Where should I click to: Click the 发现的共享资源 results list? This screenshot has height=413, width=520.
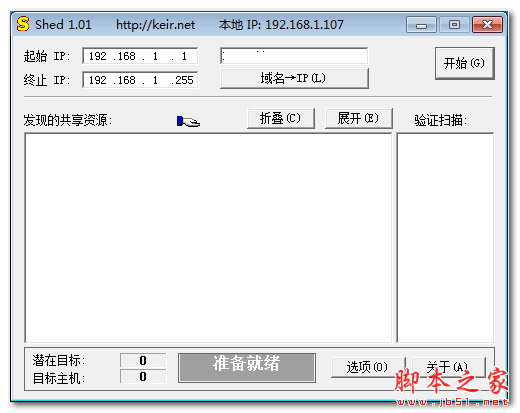(208, 238)
